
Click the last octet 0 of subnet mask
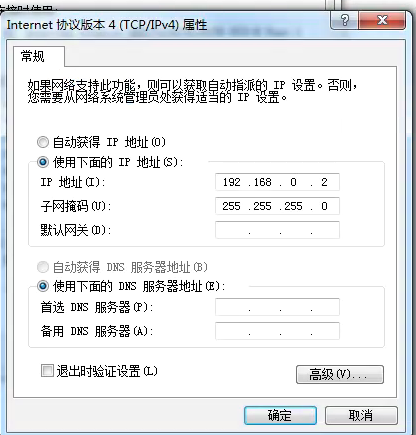coord(324,206)
